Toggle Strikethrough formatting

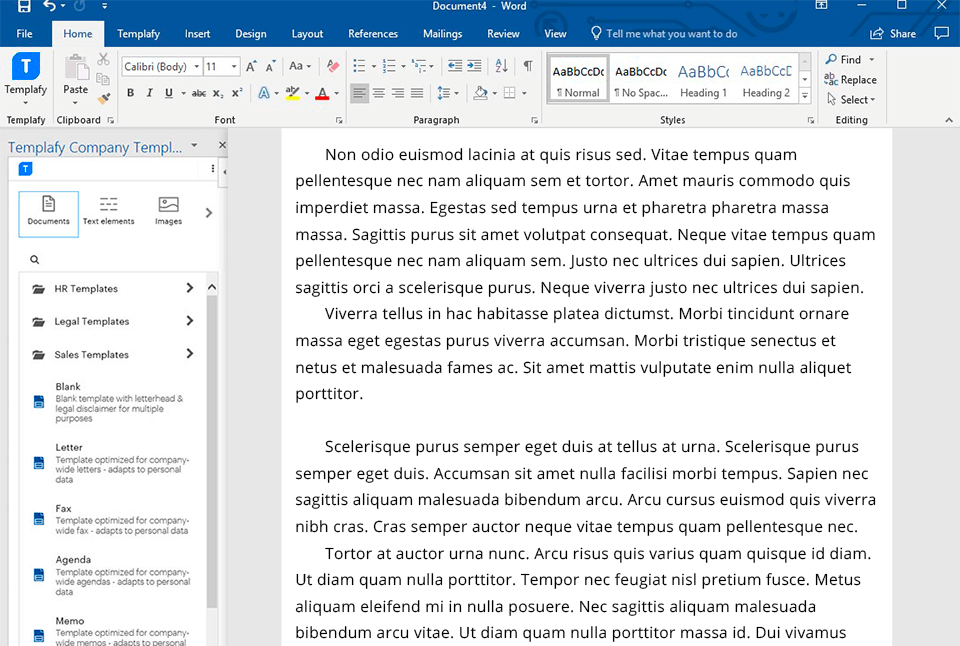click(198, 93)
